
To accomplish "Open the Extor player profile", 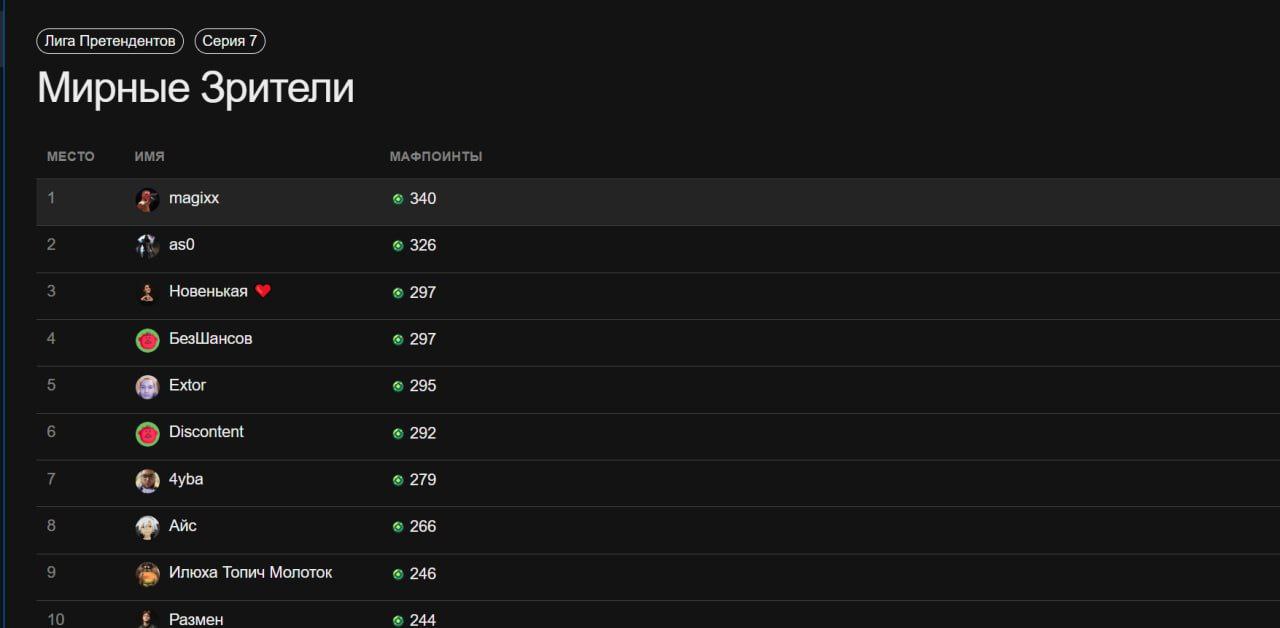I will pos(188,385).
